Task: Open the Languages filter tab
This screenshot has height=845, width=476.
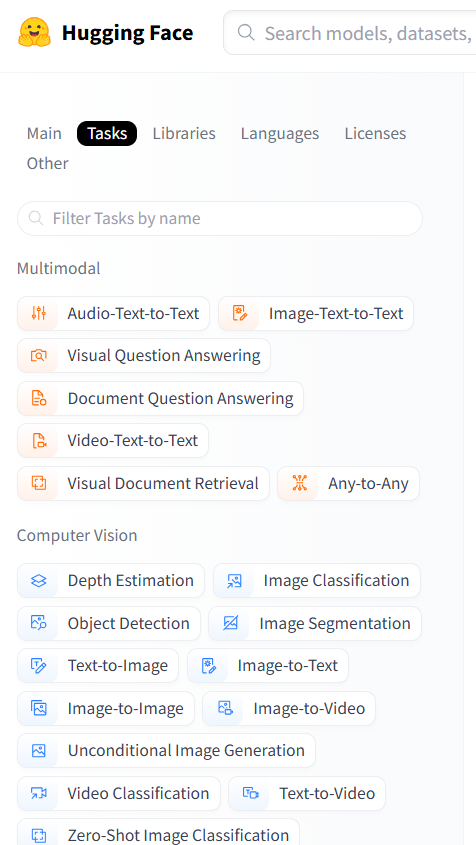Action: 280,134
